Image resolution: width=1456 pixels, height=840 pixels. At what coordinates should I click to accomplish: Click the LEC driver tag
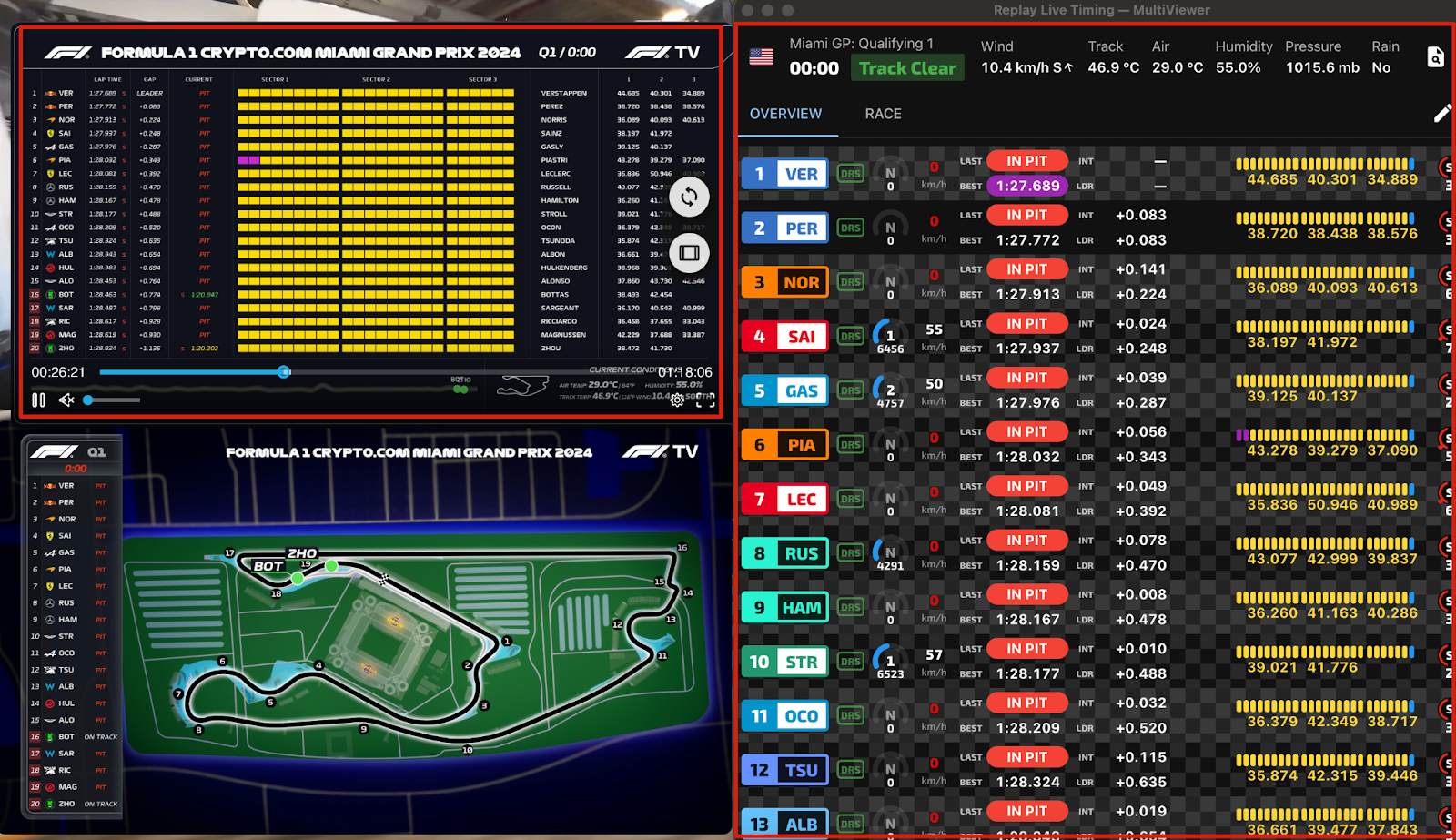pos(784,499)
